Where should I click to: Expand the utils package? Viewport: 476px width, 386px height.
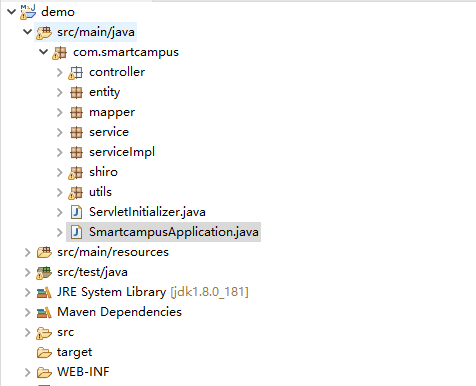tap(60, 192)
